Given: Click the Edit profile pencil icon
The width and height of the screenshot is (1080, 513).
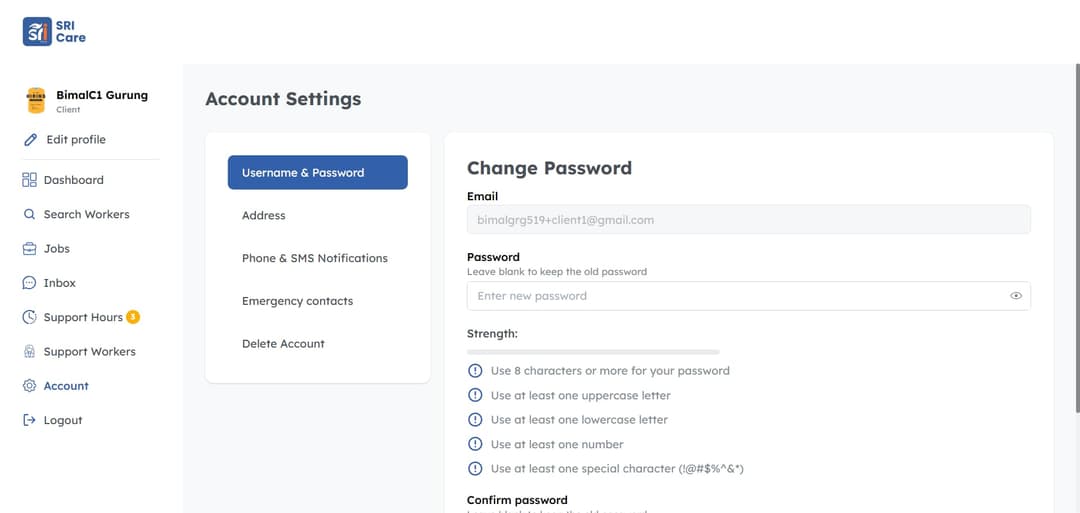Looking at the screenshot, I should [30, 140].
